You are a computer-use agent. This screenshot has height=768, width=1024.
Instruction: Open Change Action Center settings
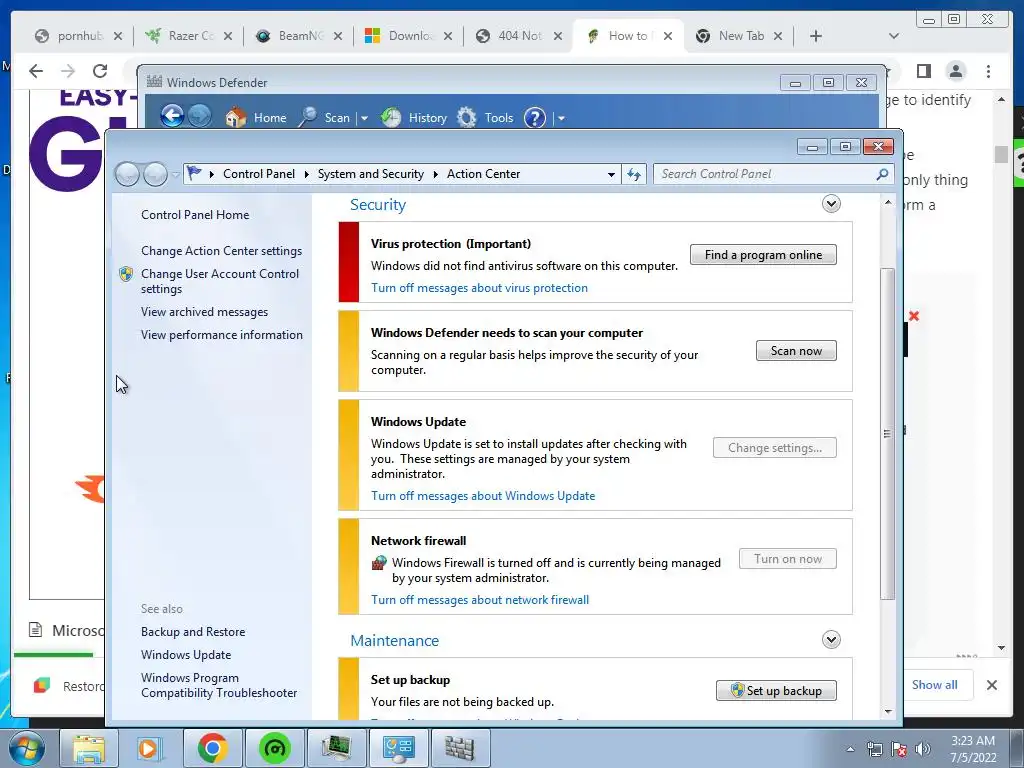tap(221, 251)
